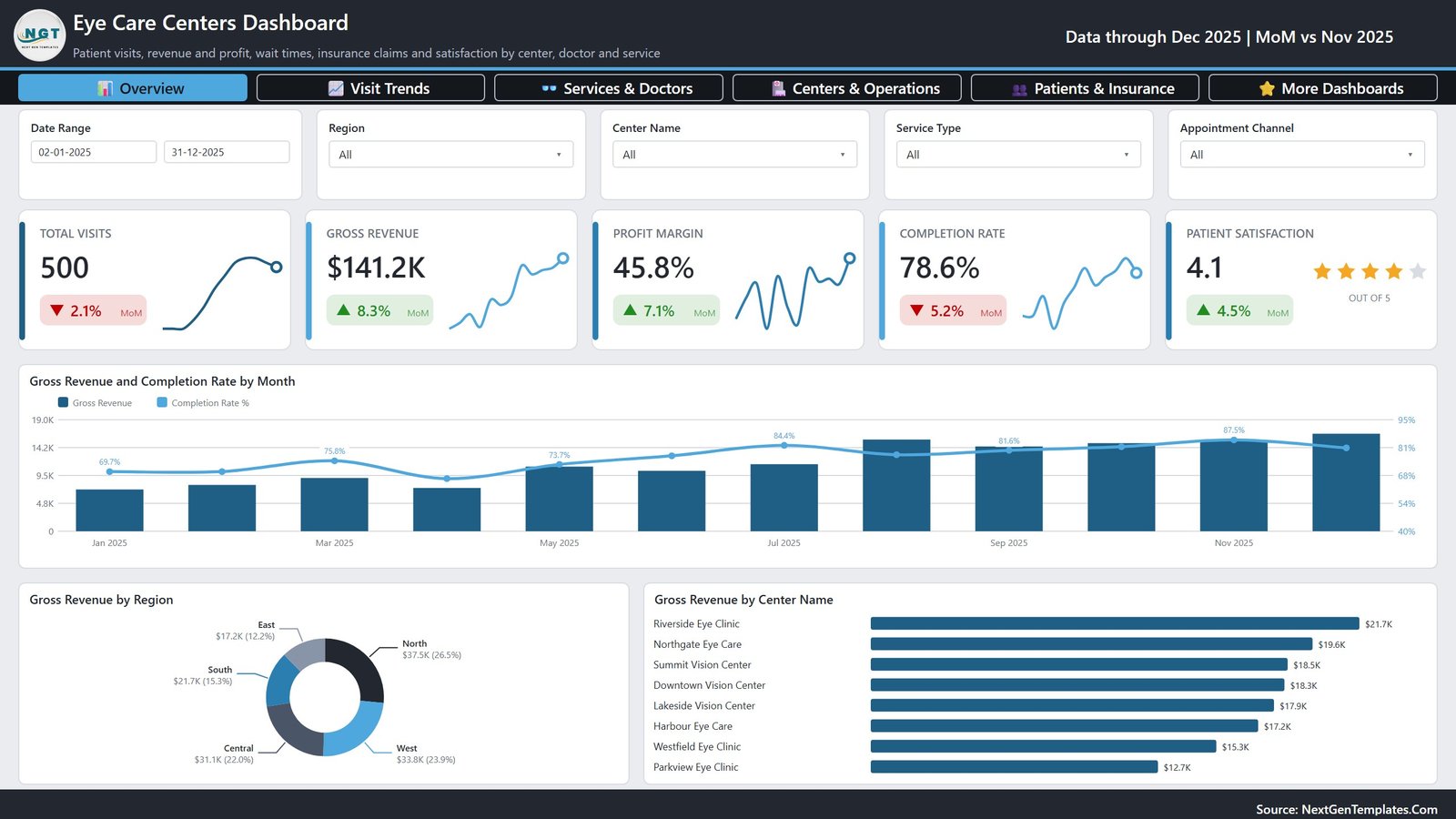Click the Profit Margin sparkline end marker
Viewport: 1456px width, 819px height.
pyautogui.click(x=850, y=258)
